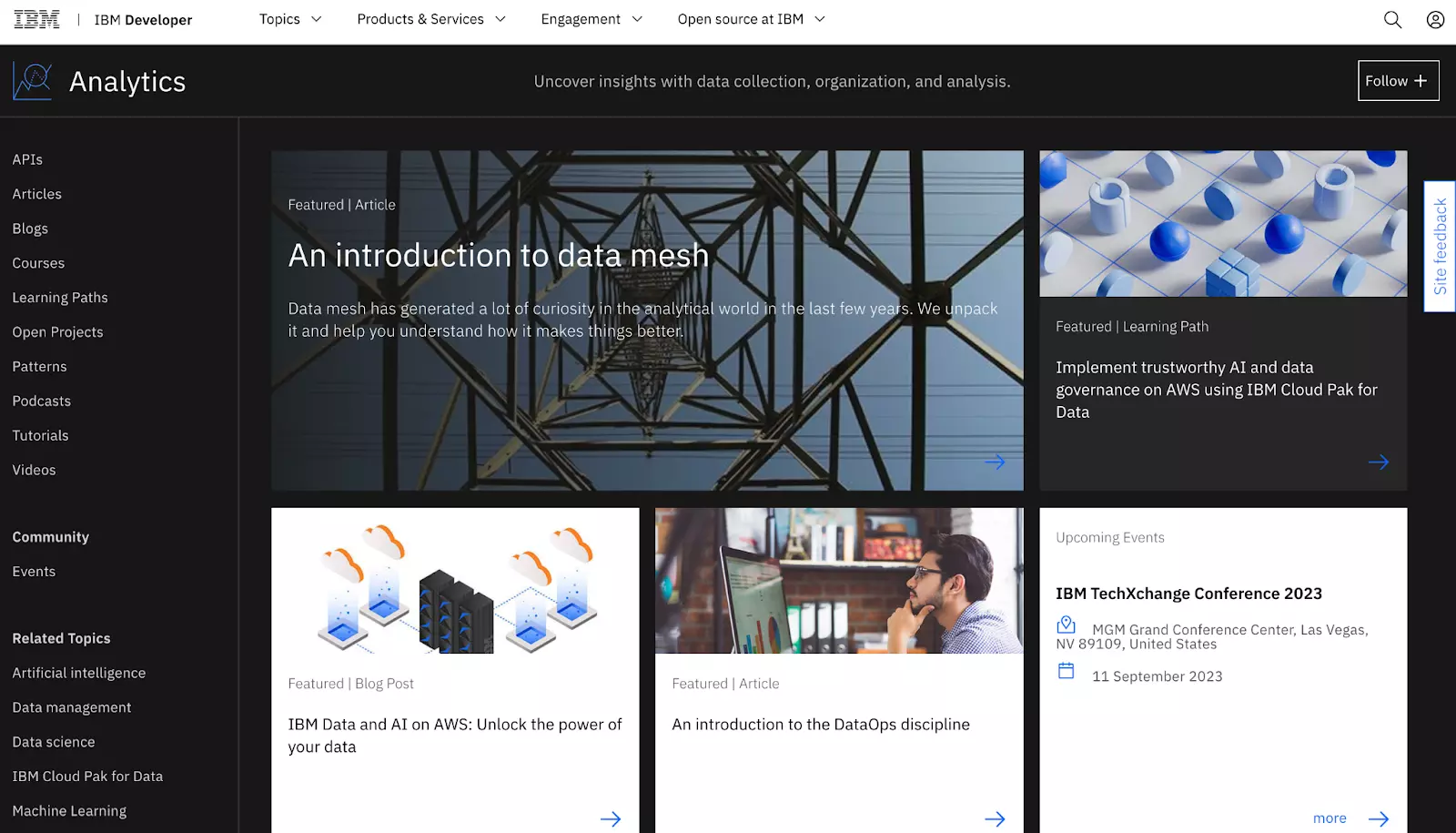The image size is (1456, 833).
Task: Click the Analytics chart icon next to the title
Action: [x=32, y=80]
